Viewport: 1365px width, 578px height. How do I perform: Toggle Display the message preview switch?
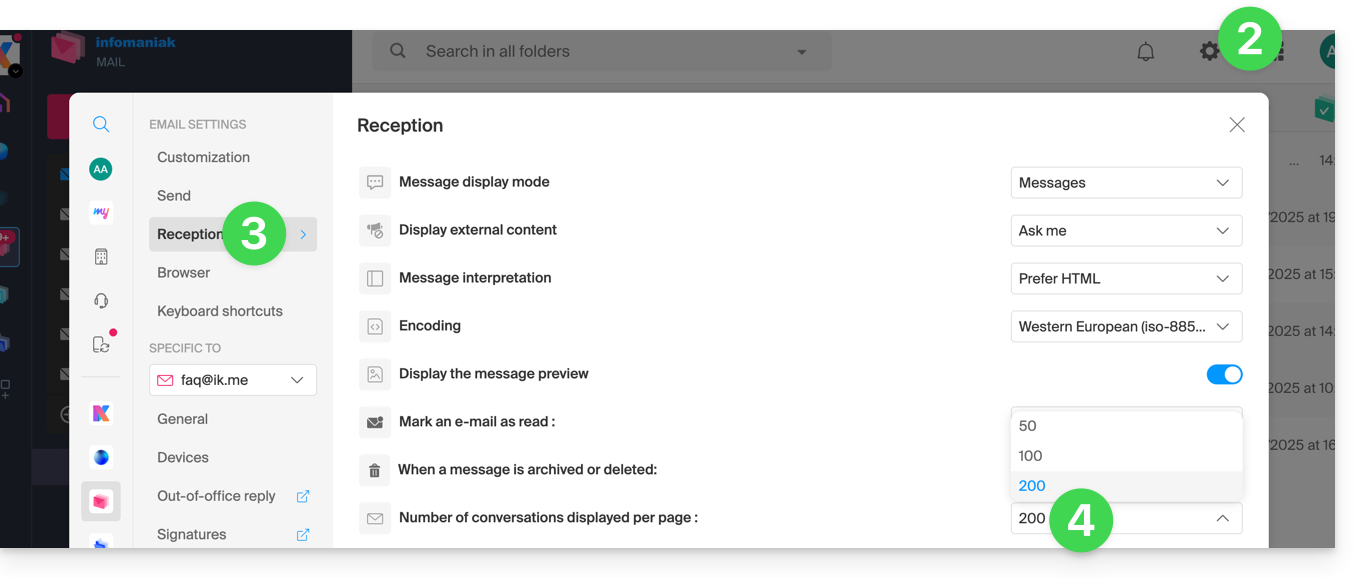point(1224,374)
